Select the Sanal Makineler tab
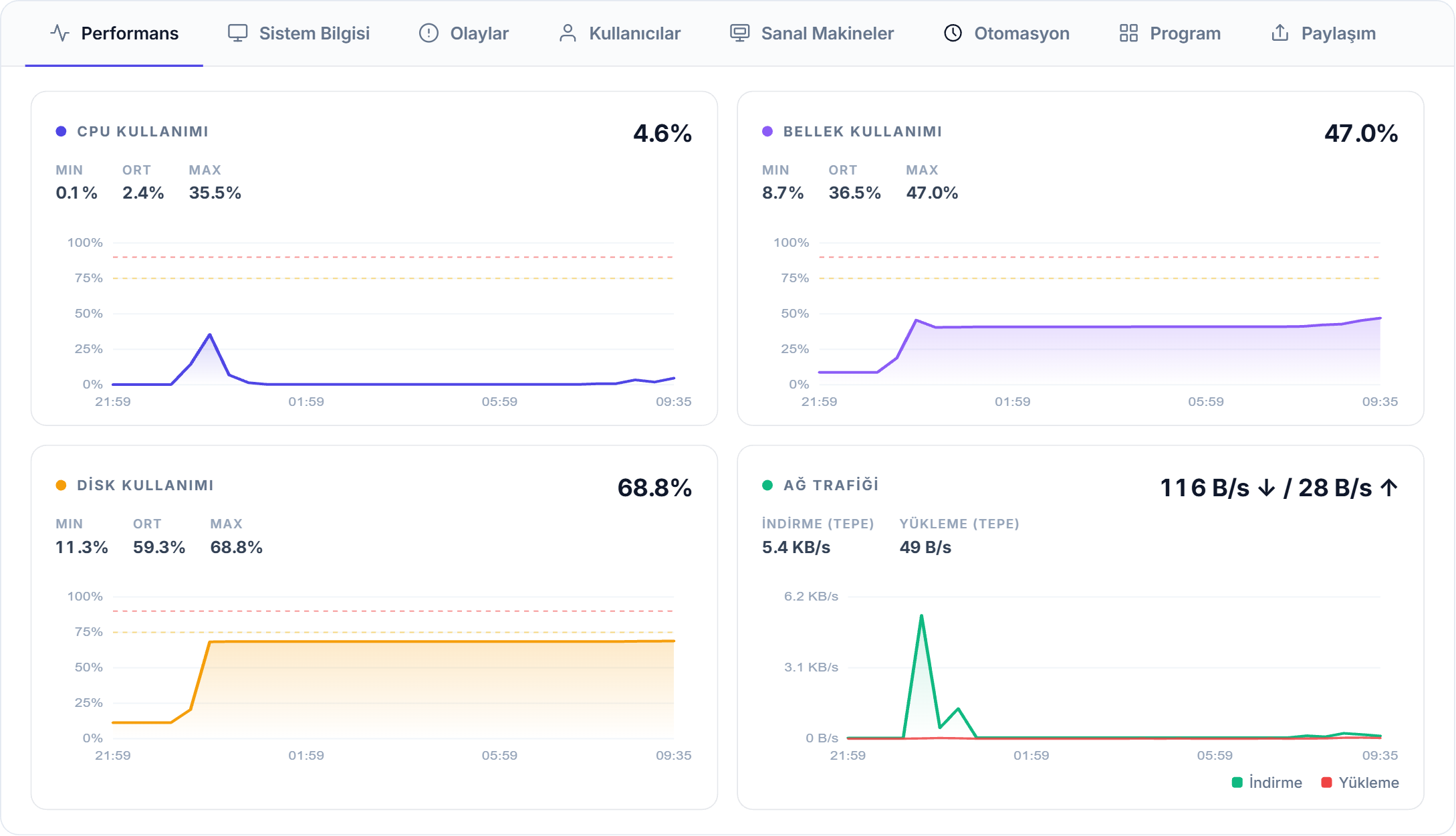1456x836 pixels. click(x=812, y=33)
